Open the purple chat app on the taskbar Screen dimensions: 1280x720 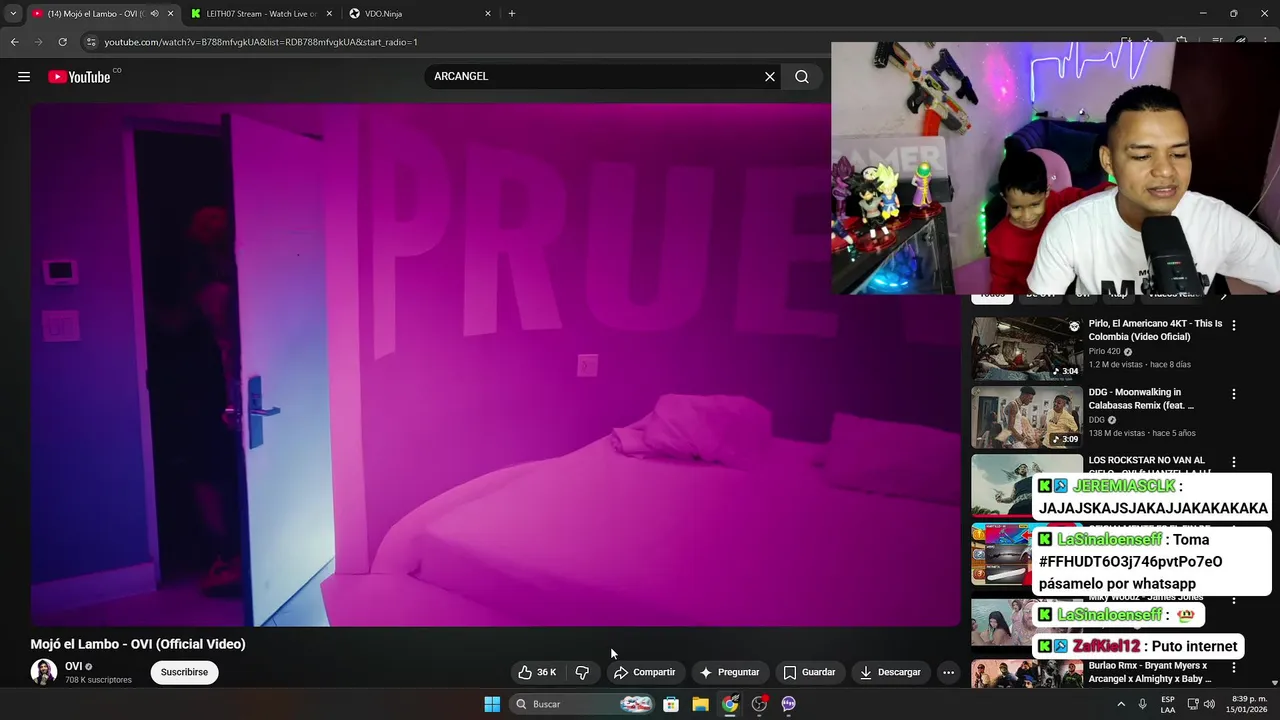tap(788, 704)
